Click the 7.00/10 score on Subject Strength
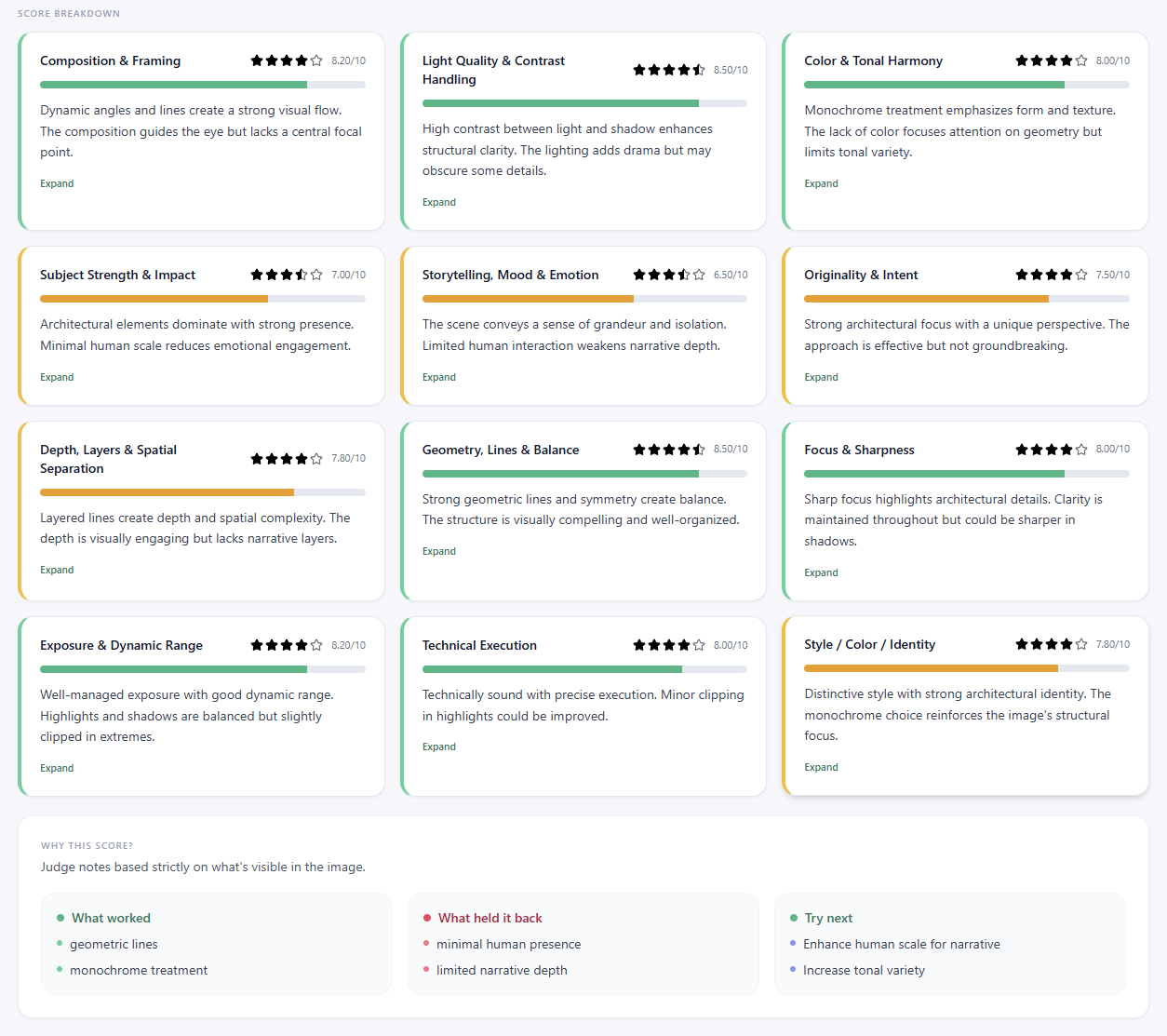This screenshot has height=1036, width=1167. point(348,275)
